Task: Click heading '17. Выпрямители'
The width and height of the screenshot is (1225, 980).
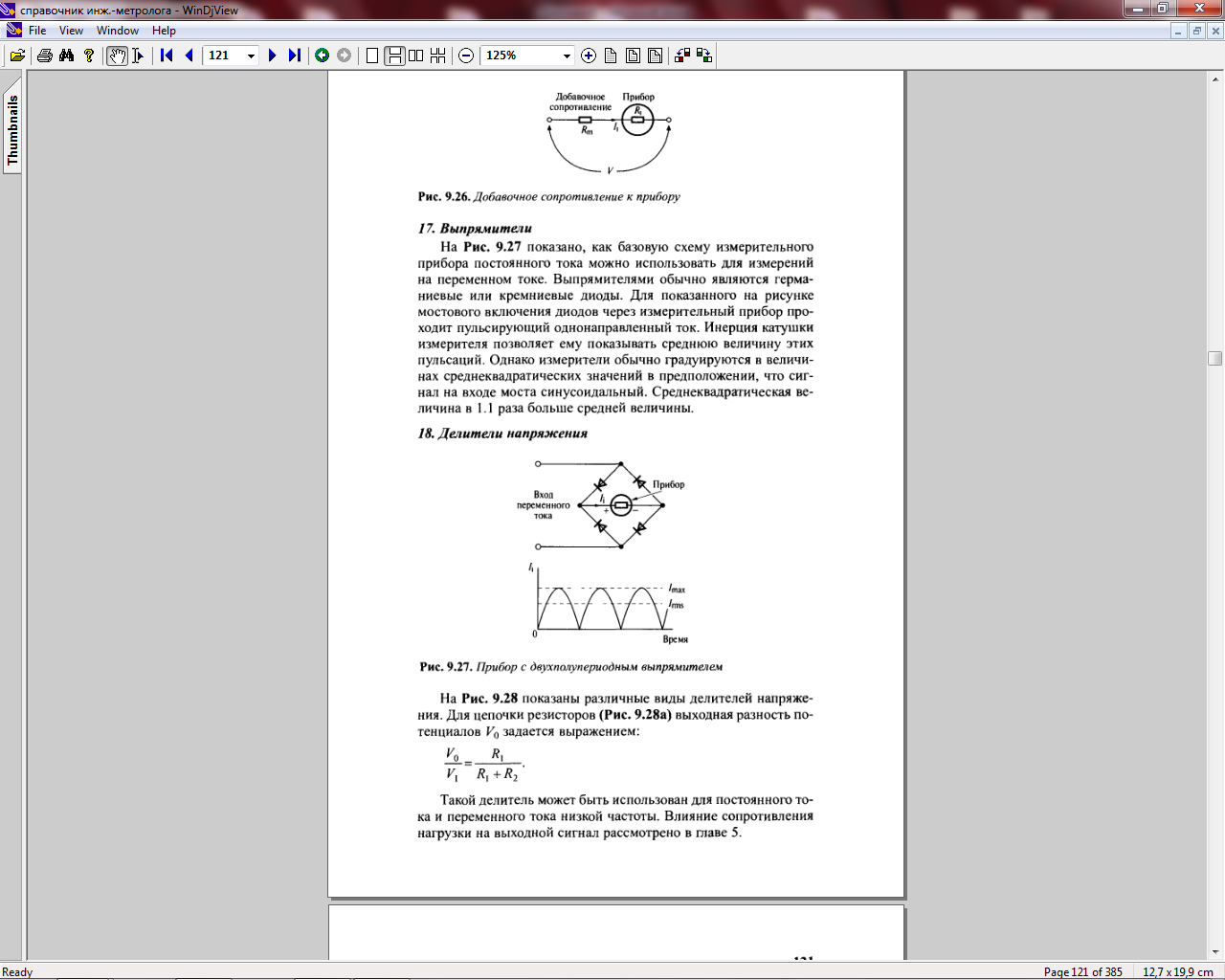Action: [x=475, y=228]
